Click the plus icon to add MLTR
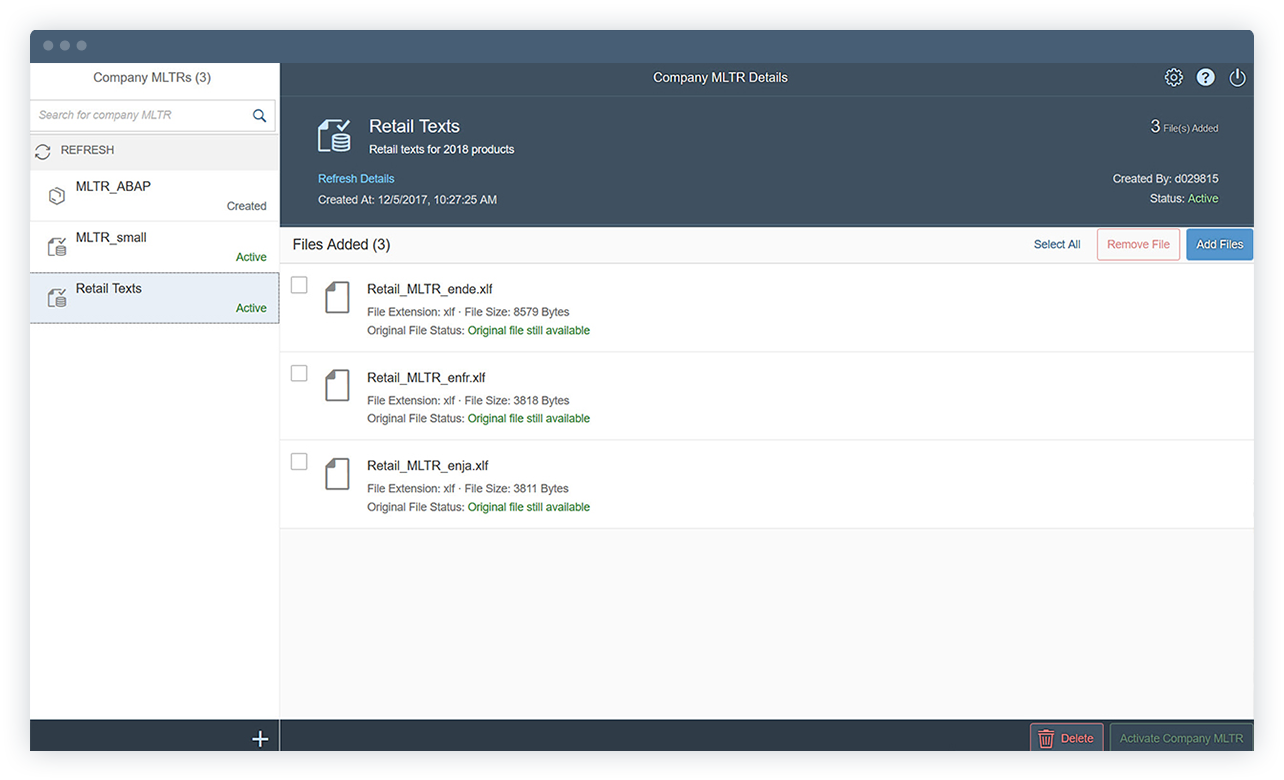 [260, 739]
